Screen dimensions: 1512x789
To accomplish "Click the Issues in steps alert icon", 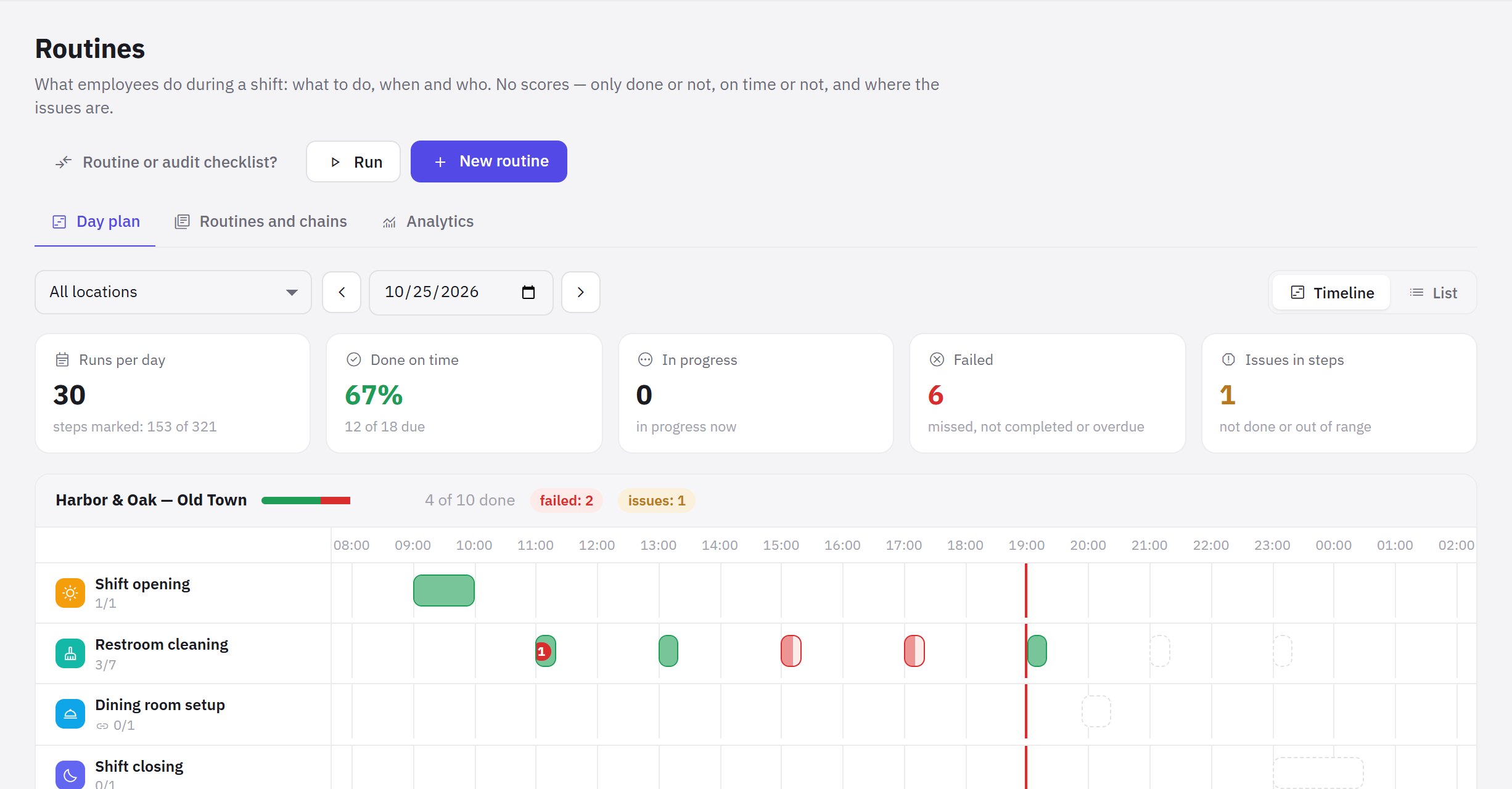I will 1228,359.
